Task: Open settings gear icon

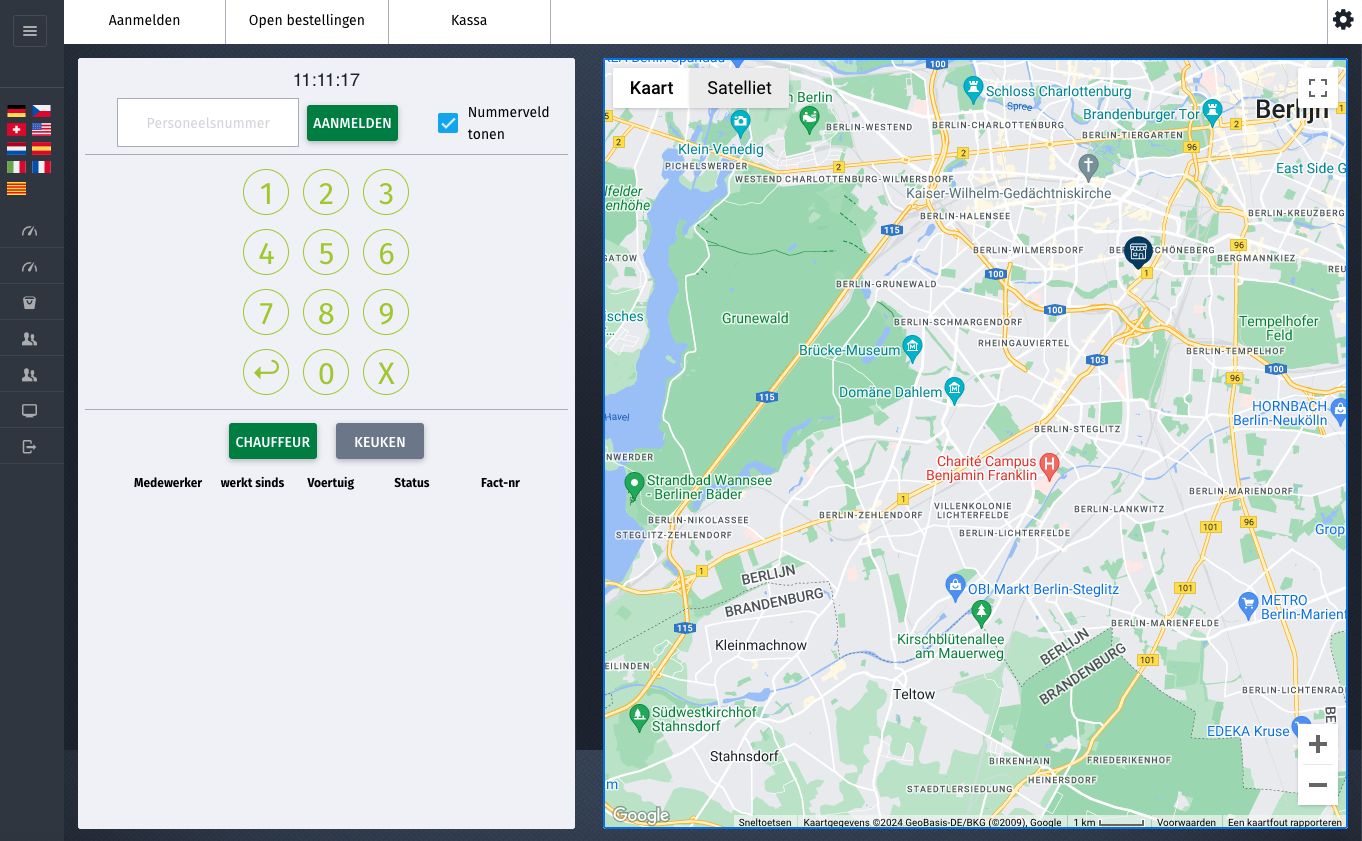Action: click(1343, 20)
